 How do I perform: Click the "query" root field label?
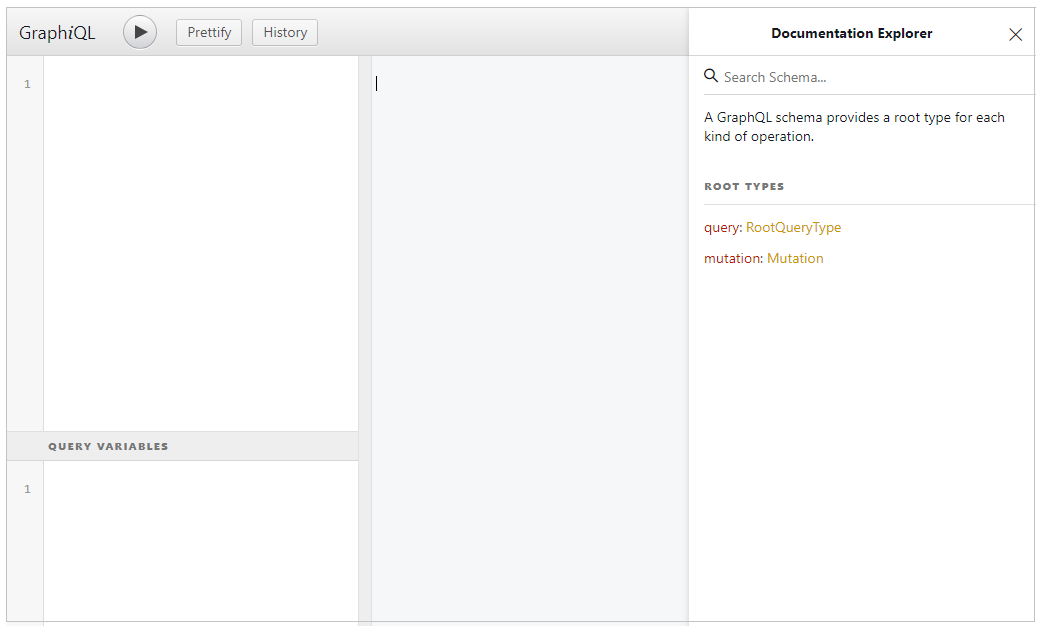(x=721, y=227)
